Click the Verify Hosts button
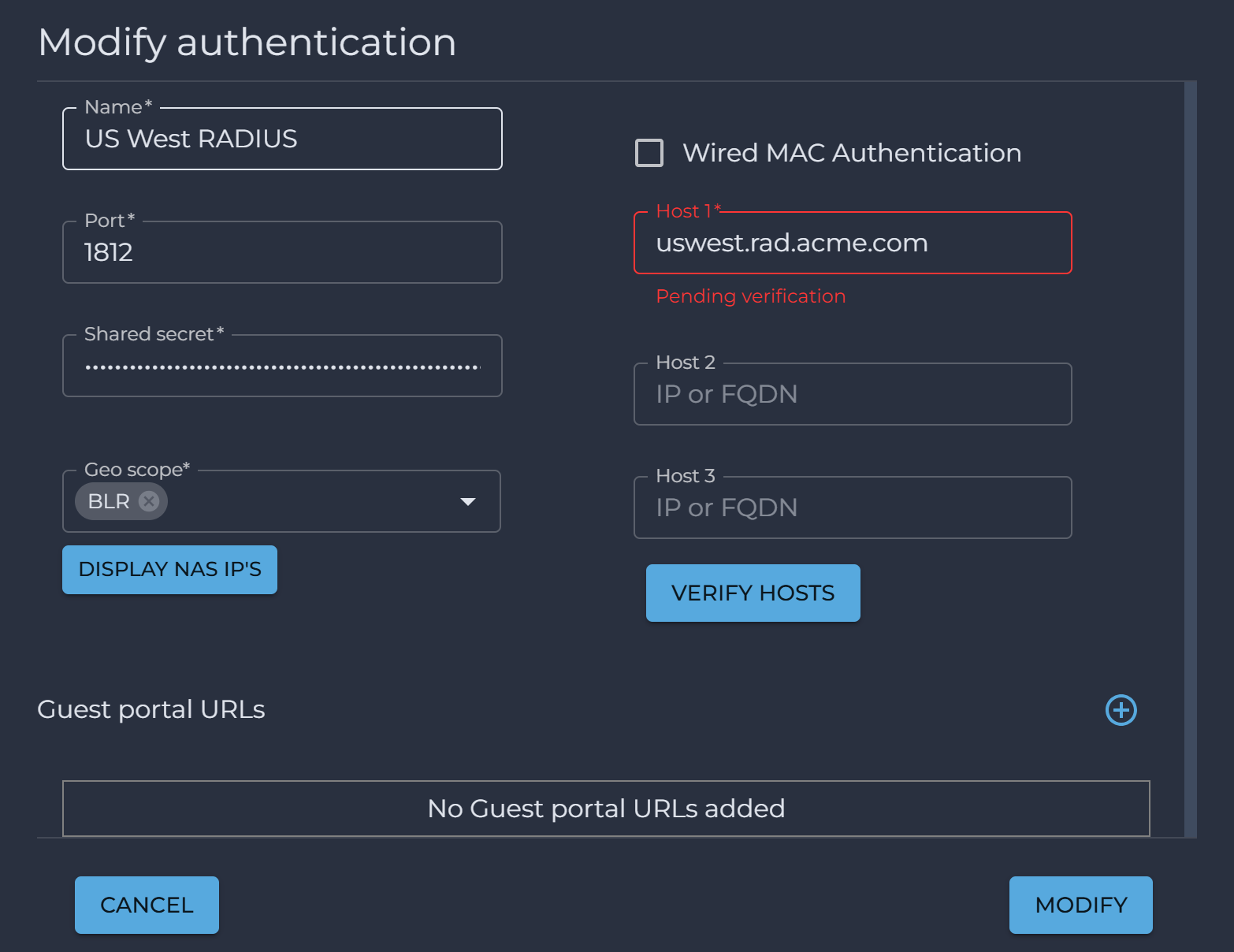The height and width of the screenshot is (952, 1234). coord(753,593)
